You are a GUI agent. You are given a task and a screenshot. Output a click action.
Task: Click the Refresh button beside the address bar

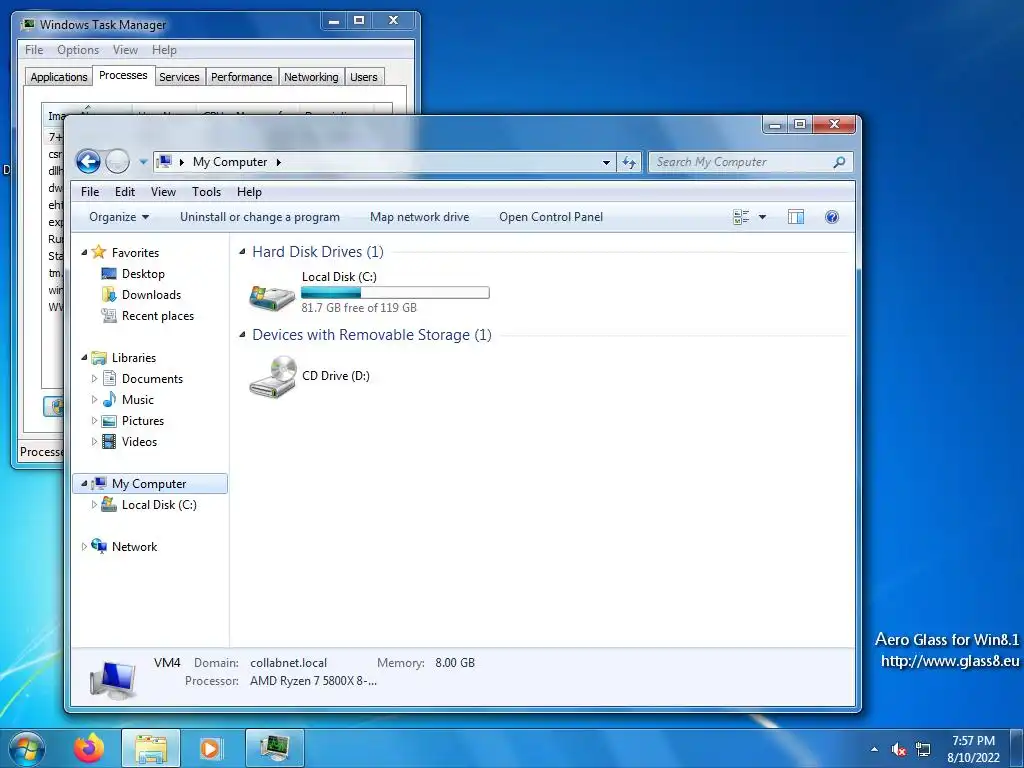(x=629, y=162)
